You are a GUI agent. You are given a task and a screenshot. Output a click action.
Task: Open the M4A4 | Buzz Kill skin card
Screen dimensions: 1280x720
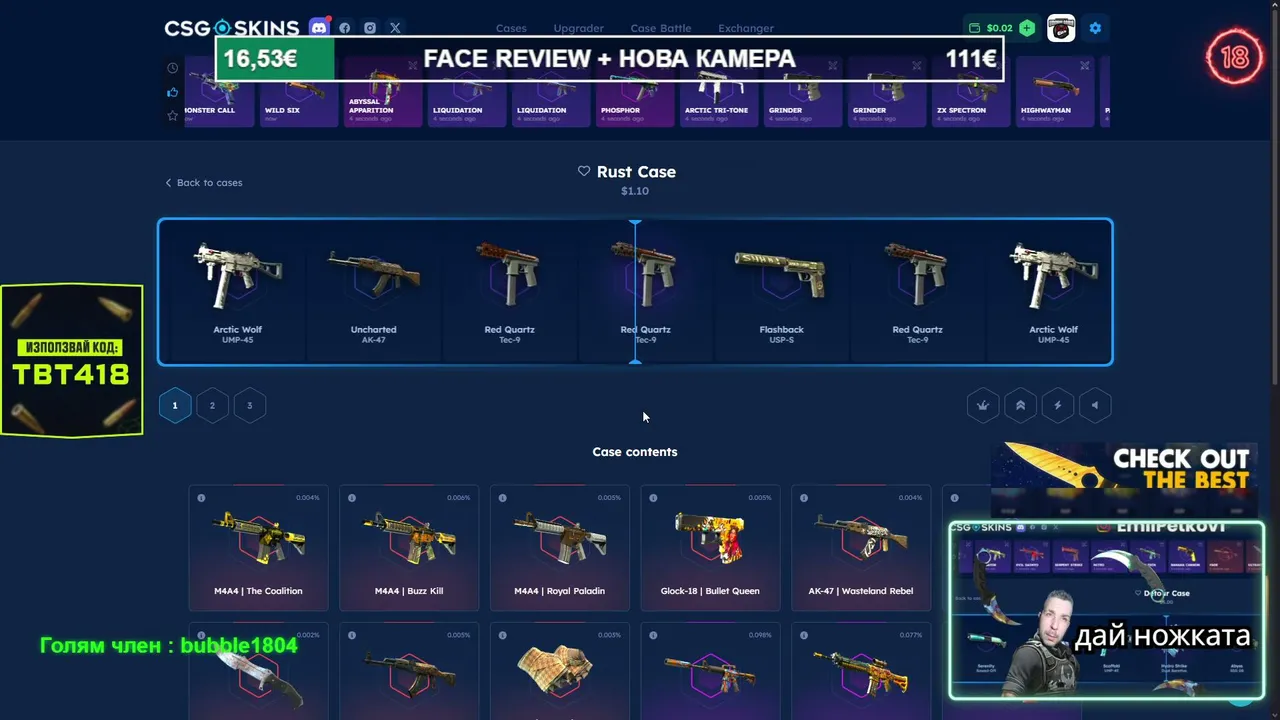pyautogui.click(x=409, y=548)
